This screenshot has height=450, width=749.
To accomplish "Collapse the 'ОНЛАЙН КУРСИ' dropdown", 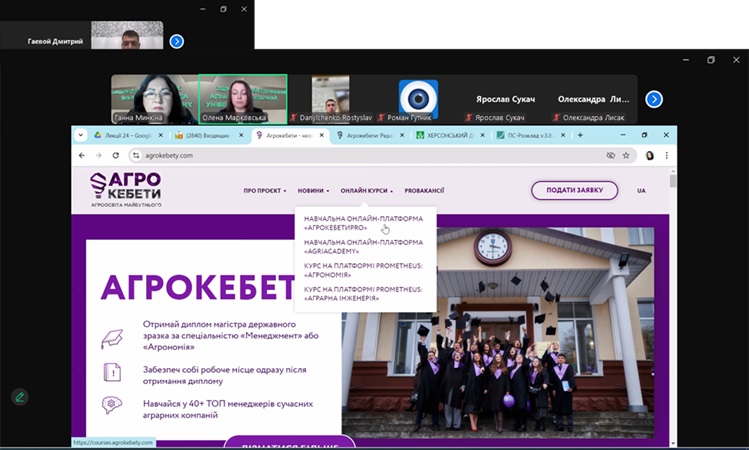I will pos(366,191).
